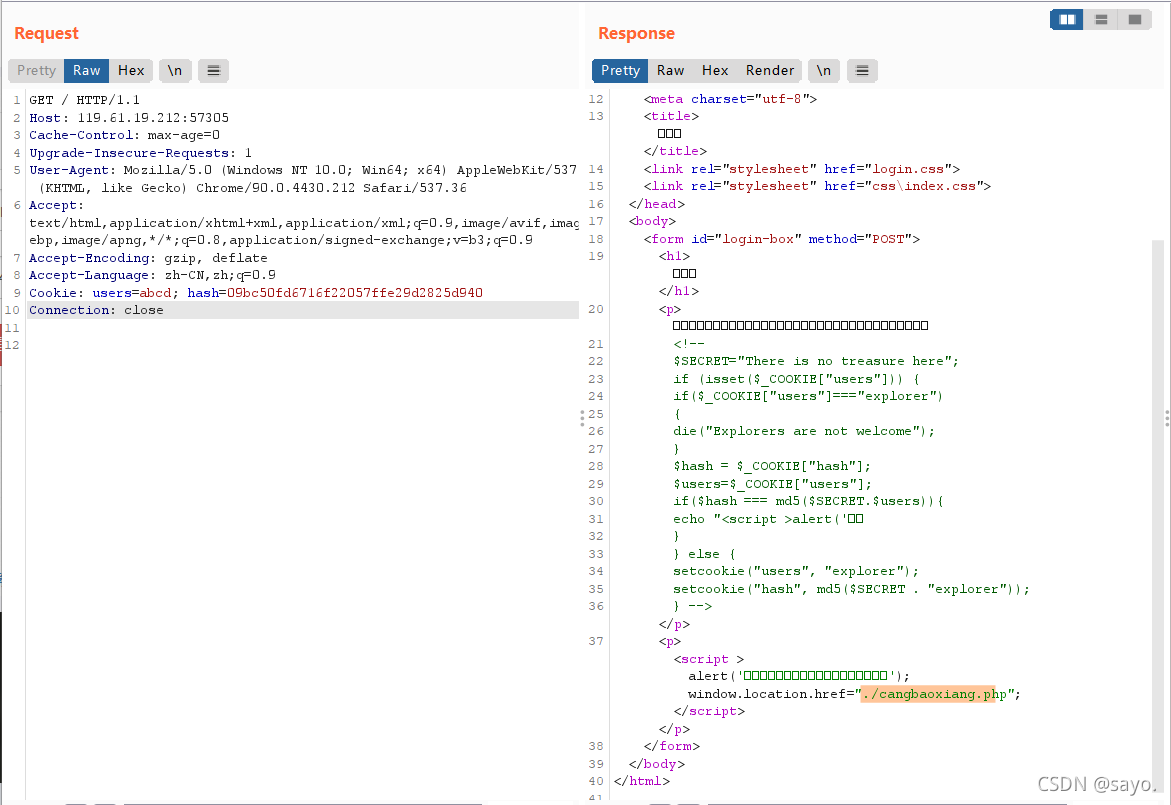Switch Request view to Pretty tab
The image size is (1171, 805).
37,70
